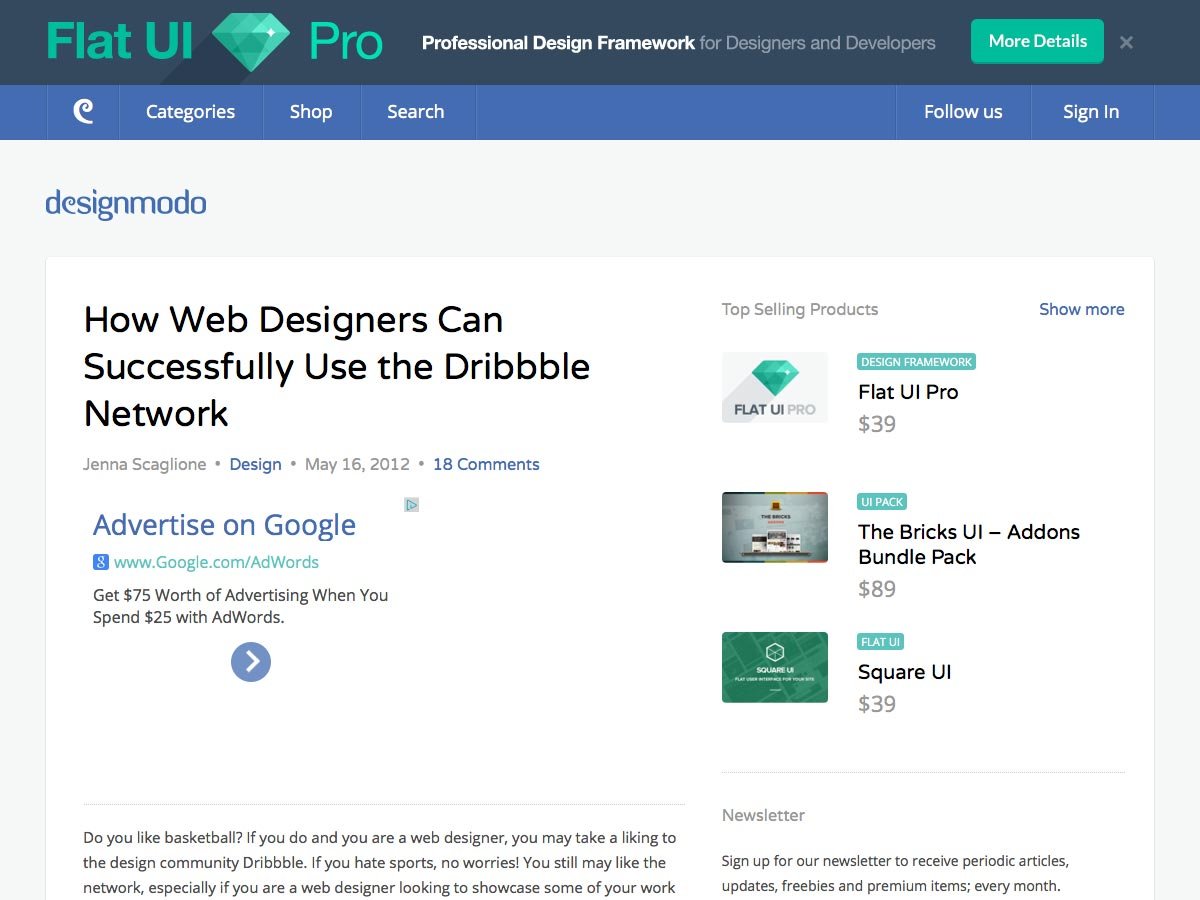Click Sign In in the navigation
1200x900 pixels.
pyautogui.click(x=1091, y=112)
